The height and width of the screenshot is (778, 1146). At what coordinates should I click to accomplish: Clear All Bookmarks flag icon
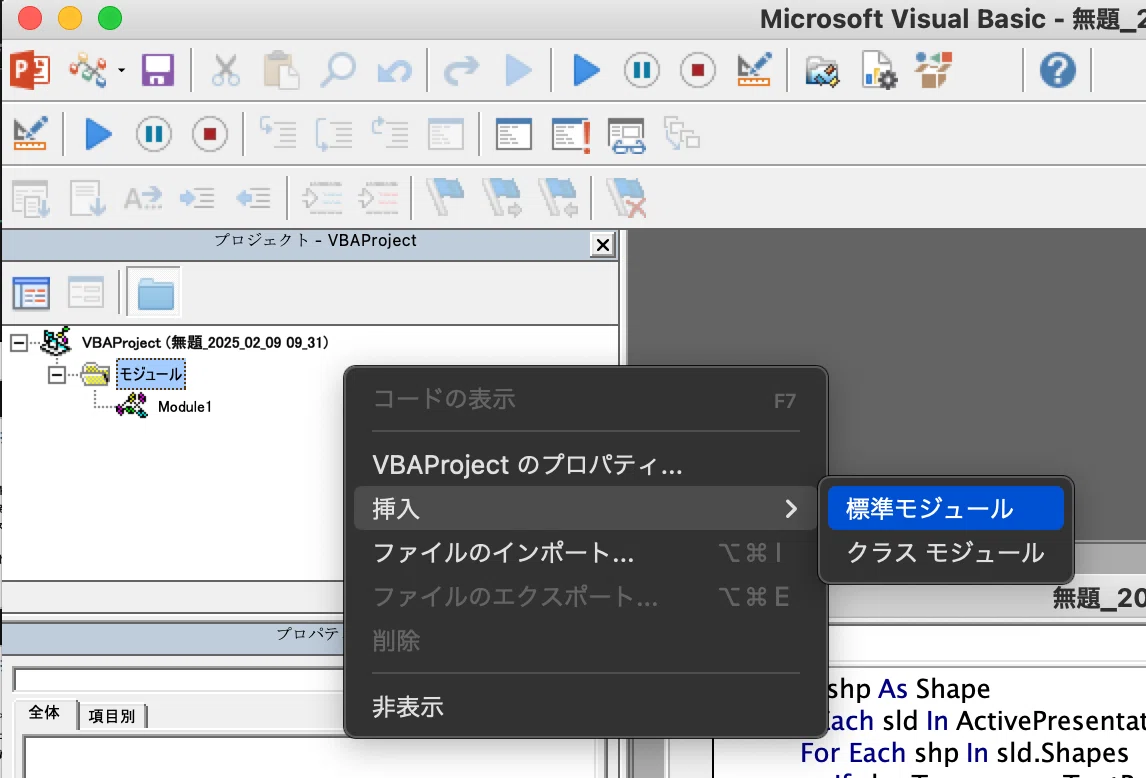coord(627,198)
